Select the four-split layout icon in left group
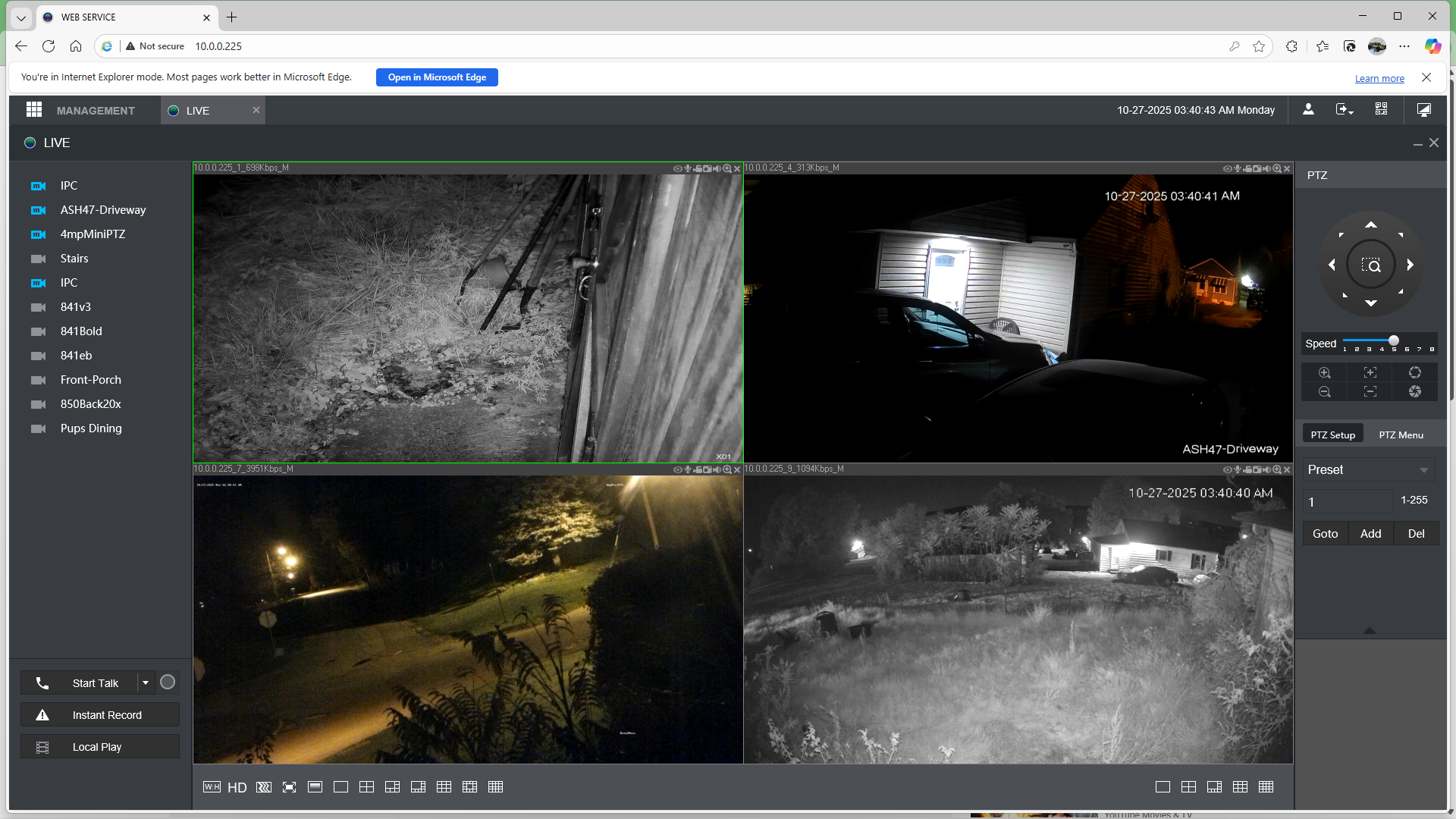Screen dimensions: 1456x819 pyautogui.click(x=366, y=787)
